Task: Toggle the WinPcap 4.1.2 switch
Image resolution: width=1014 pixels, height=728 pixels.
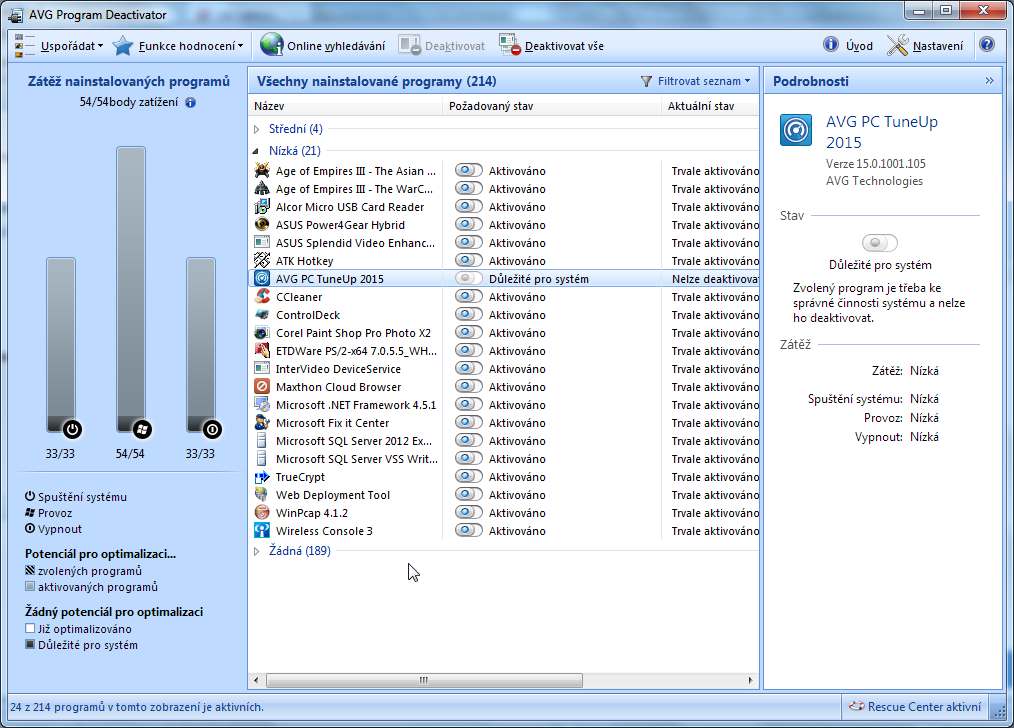Action: pos(468,513)
